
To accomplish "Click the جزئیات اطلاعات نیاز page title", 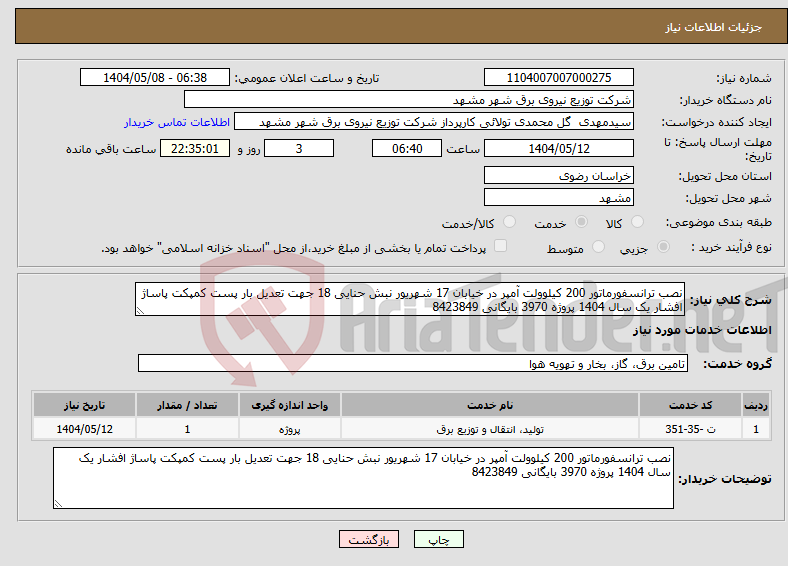I will pos(714,27).
